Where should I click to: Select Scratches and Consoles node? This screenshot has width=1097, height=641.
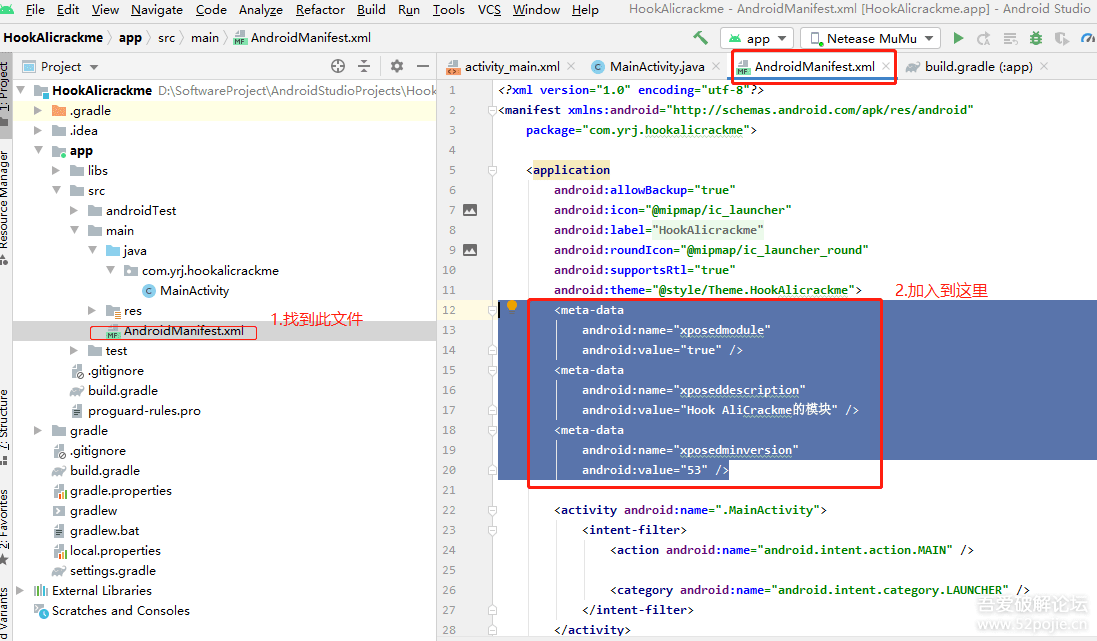point(120,611)
